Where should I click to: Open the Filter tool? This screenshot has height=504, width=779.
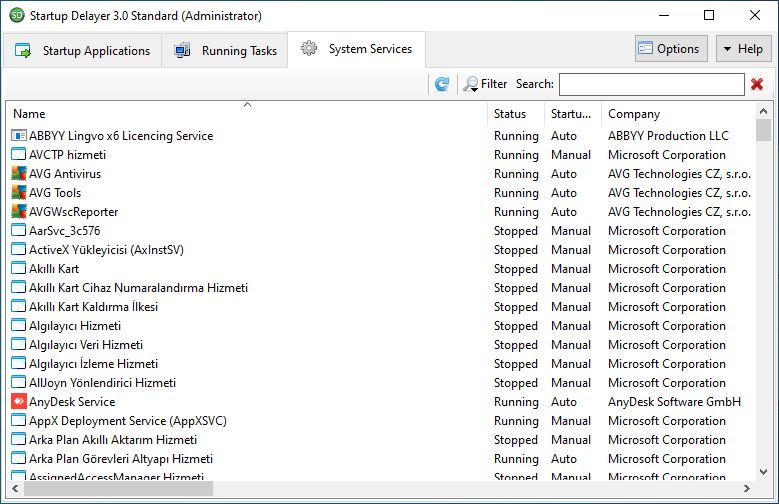[485, 84]
